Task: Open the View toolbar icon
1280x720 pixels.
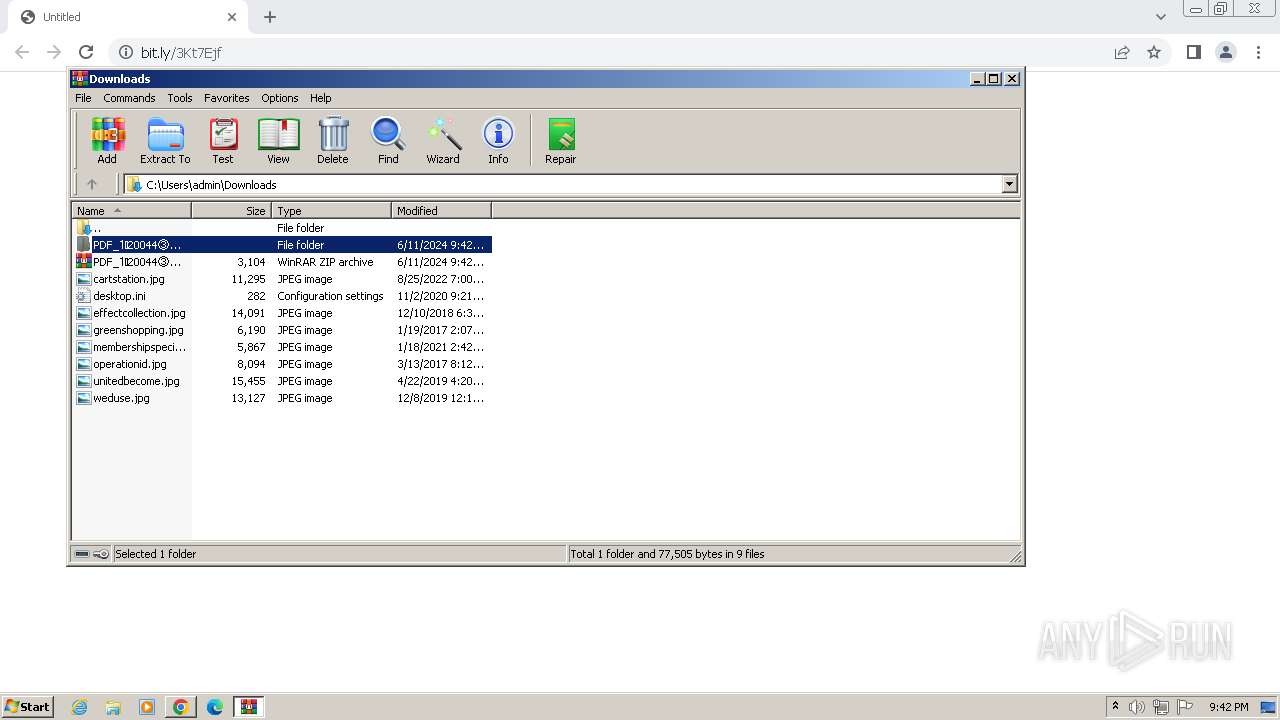Action: click(x=278, y=140)
